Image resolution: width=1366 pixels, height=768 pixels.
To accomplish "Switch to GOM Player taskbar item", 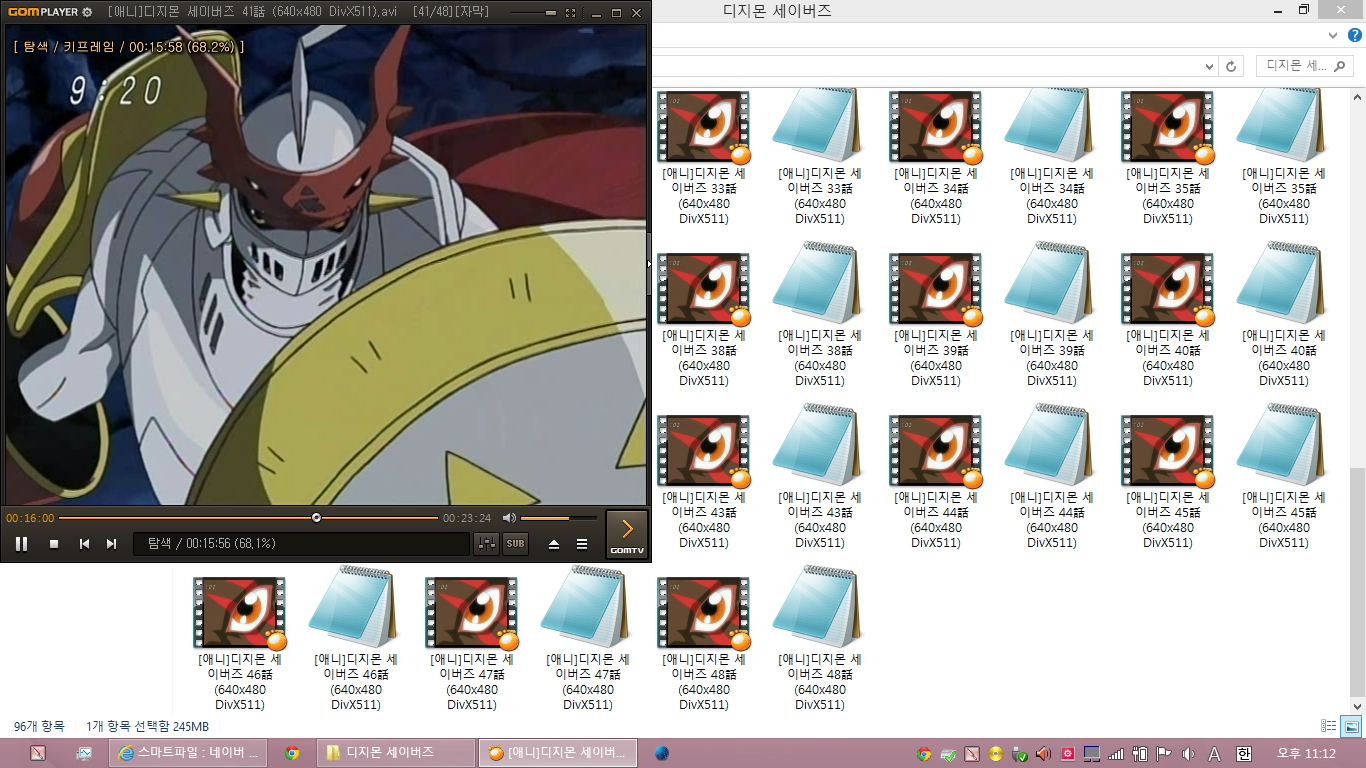I will pyautogui.click(x=560, y=753).
